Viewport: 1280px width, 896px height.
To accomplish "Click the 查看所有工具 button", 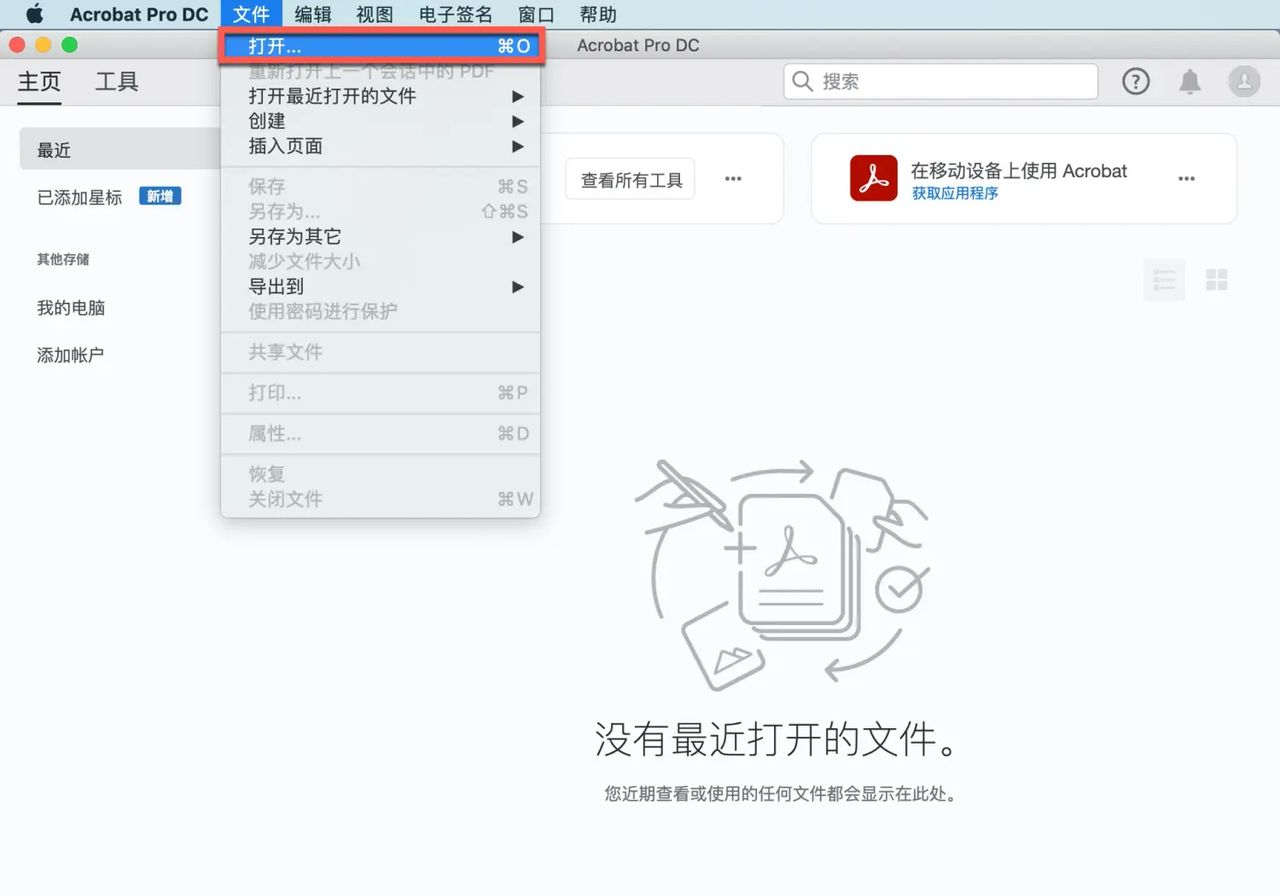I will click(631, 179).
